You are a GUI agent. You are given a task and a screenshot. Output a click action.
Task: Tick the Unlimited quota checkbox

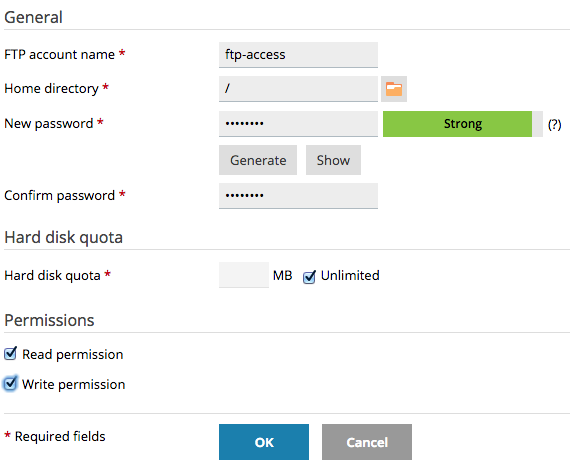[309, 277]
